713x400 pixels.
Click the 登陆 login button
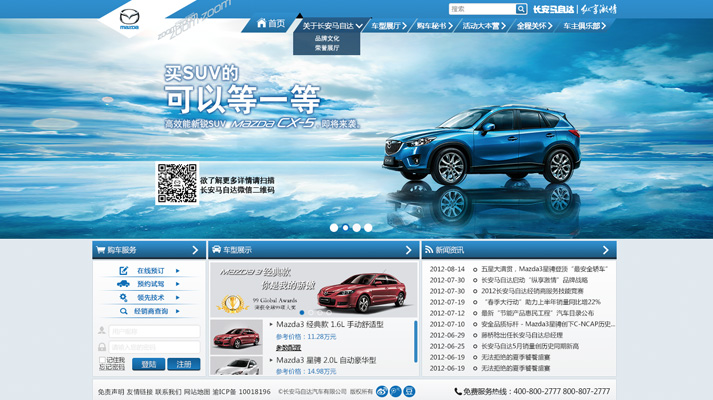click(149, 364)
